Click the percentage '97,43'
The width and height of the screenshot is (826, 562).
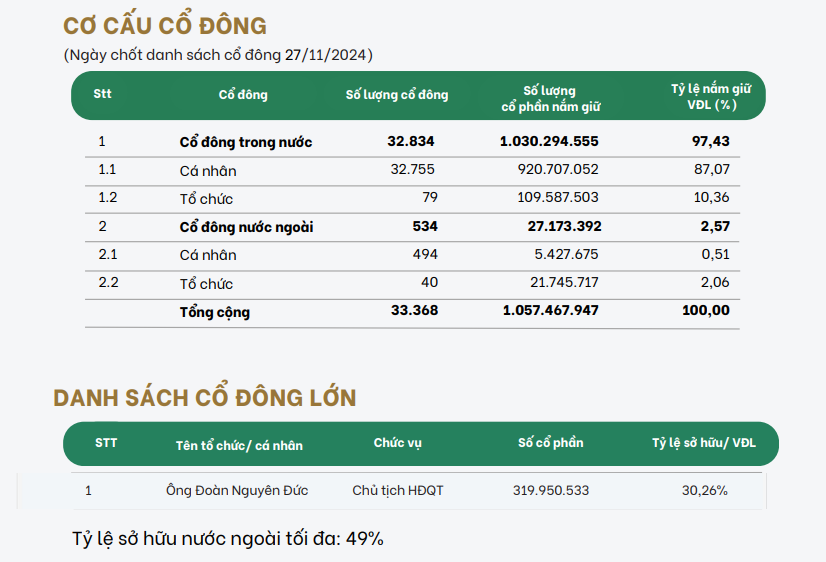711,141
